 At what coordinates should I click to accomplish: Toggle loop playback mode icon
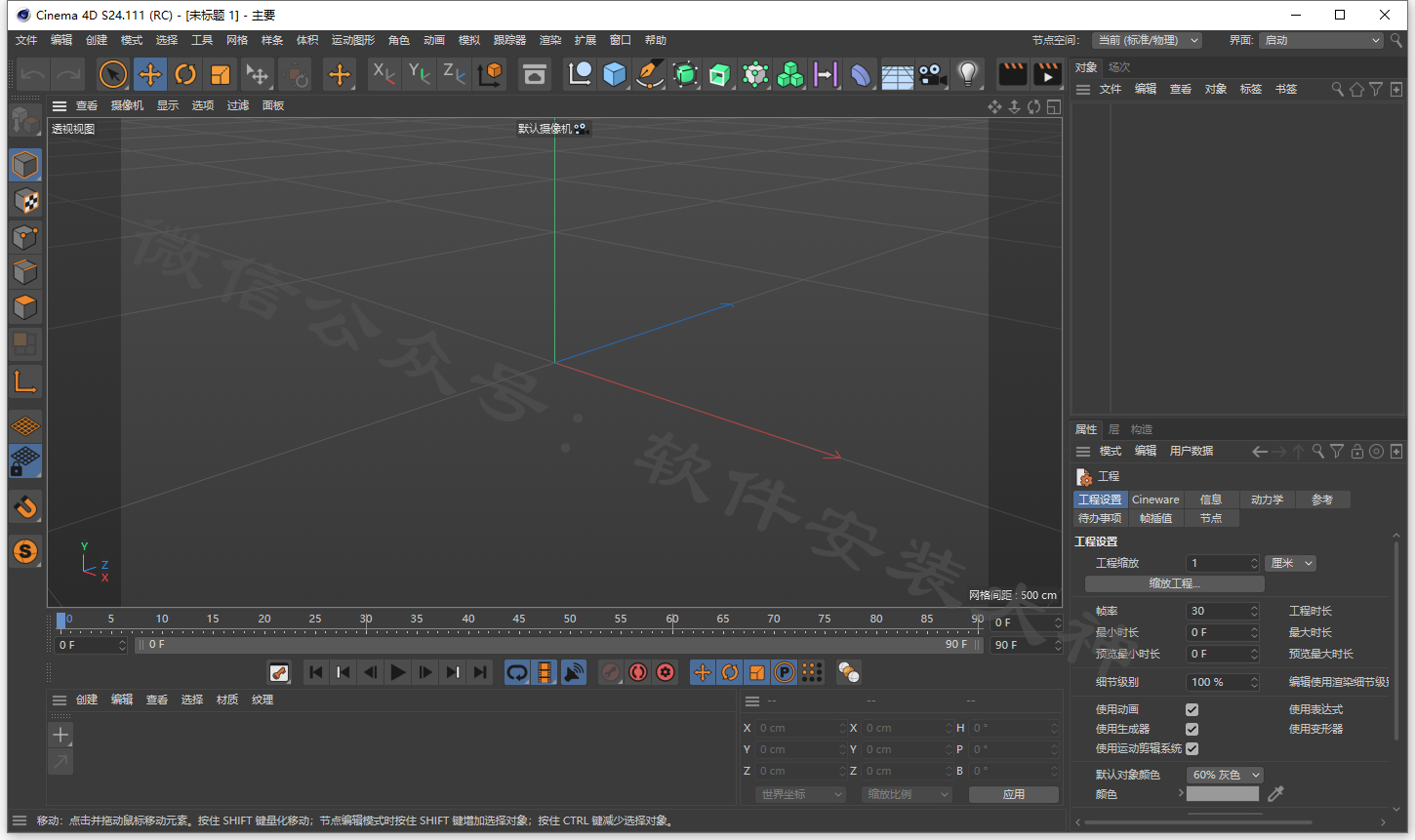click(x=517, y=672)
